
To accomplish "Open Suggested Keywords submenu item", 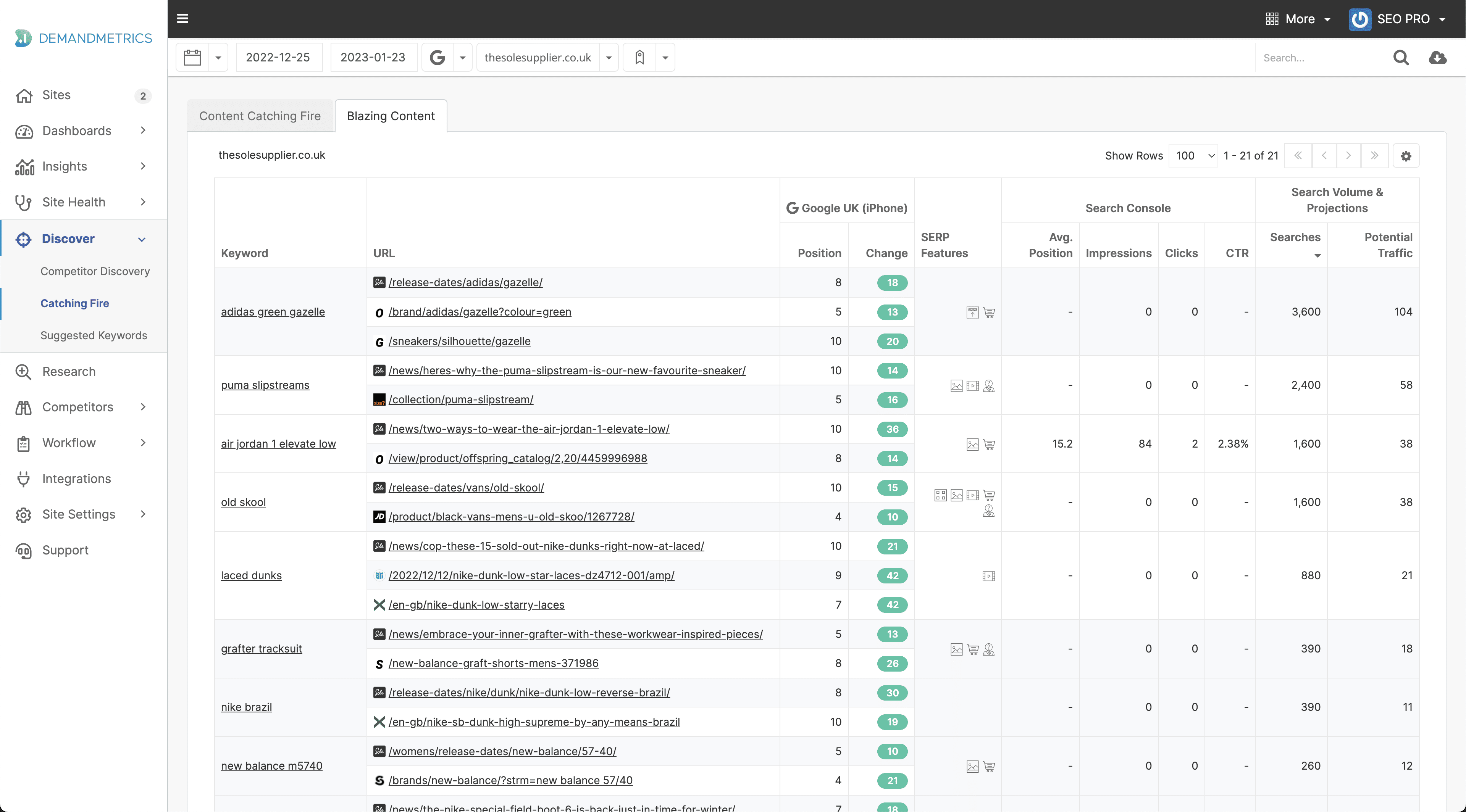I will [94, 335].
